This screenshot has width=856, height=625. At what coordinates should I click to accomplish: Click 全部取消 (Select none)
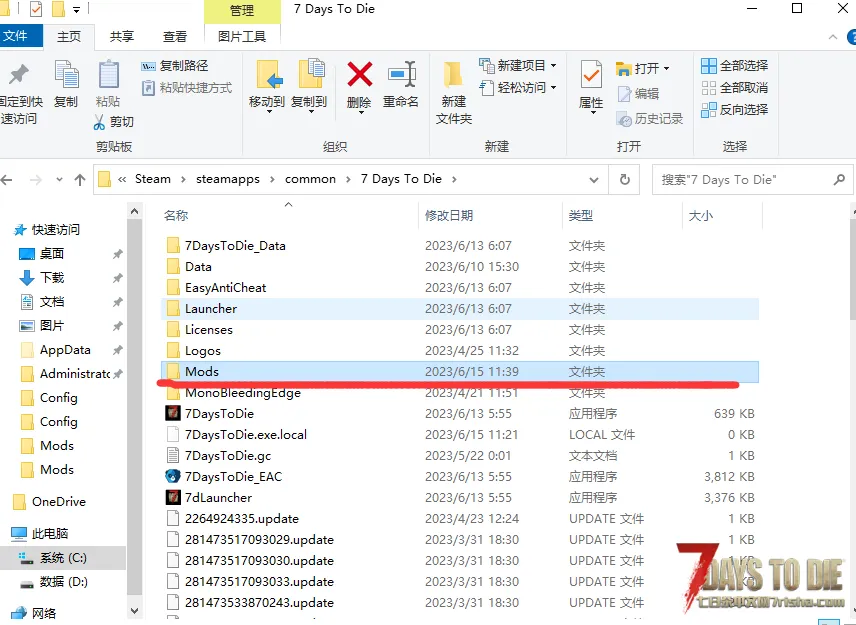click(x=734, y=88)
